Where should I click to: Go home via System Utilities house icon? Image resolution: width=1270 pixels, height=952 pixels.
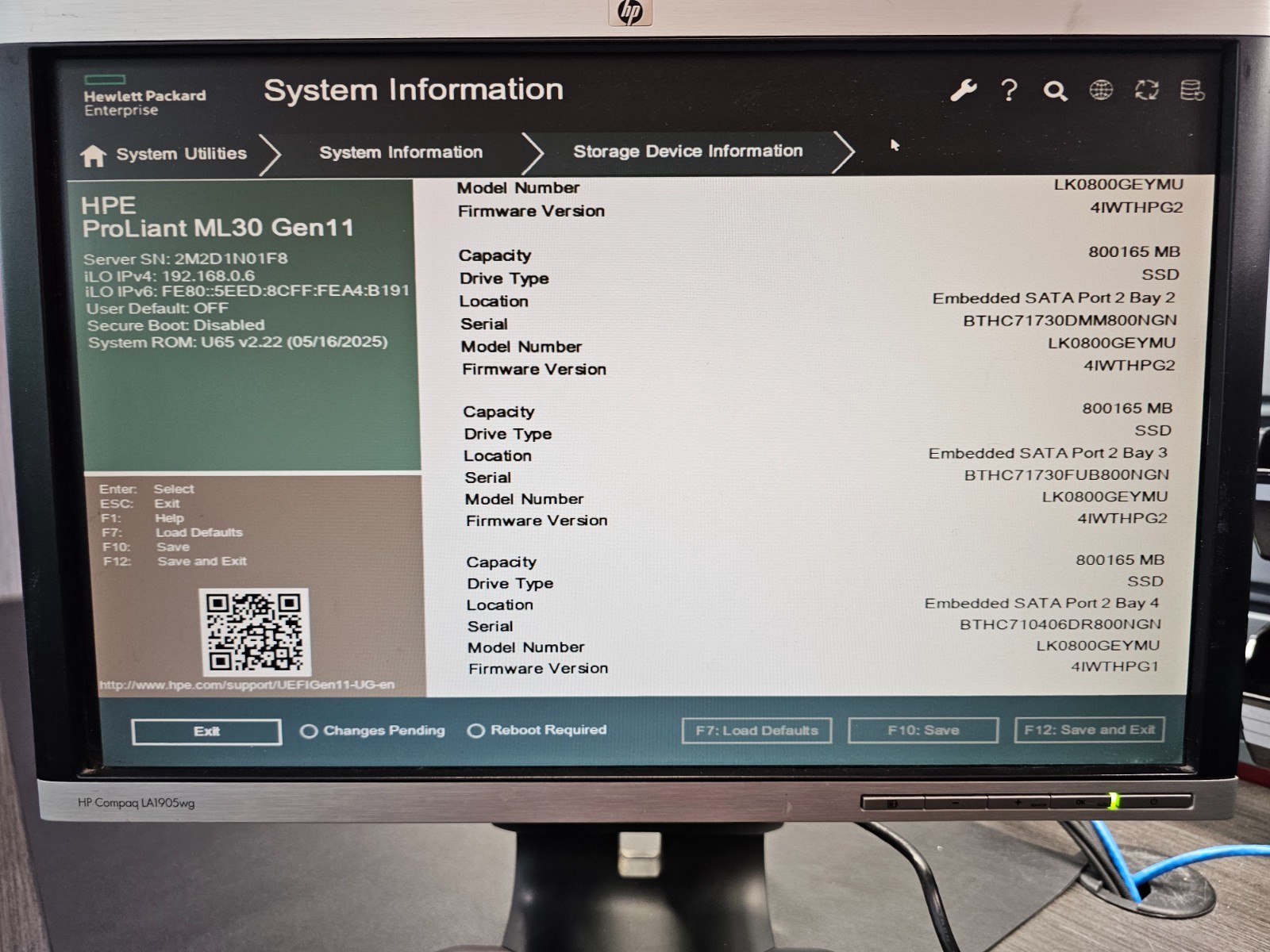pyautogui.click(x=93, y=155)
